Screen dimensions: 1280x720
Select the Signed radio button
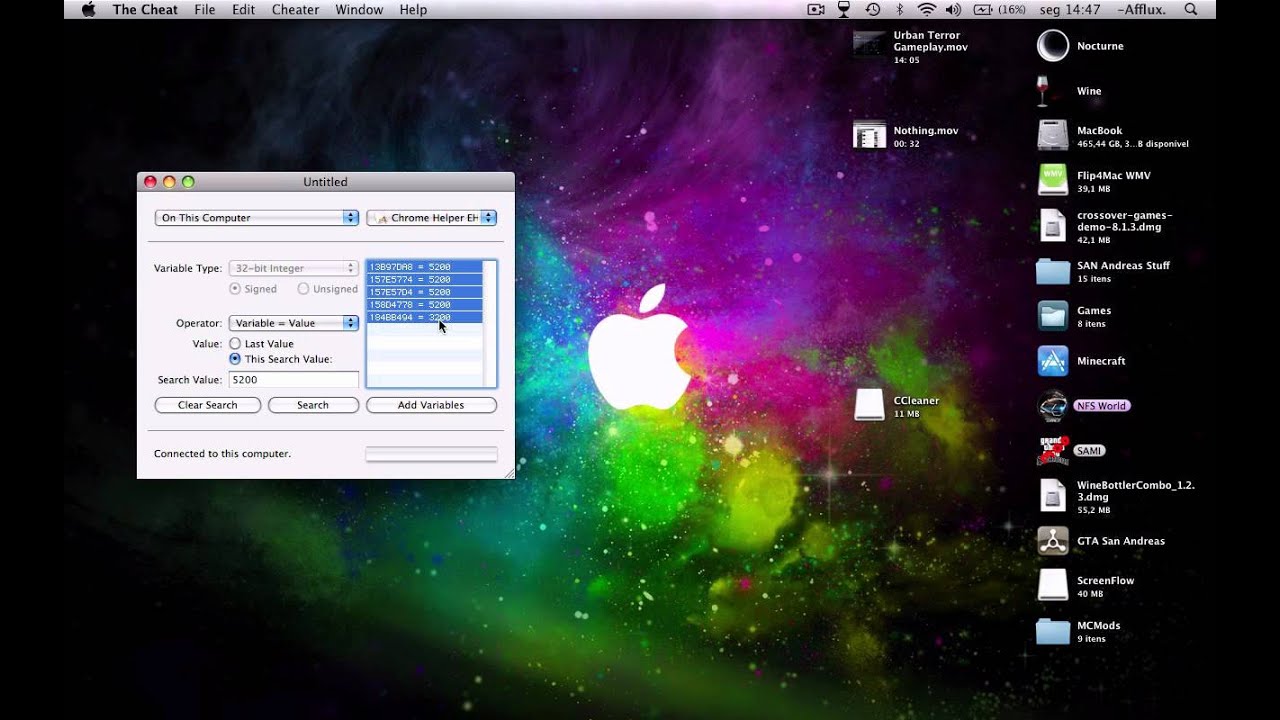tap(235, 288)
